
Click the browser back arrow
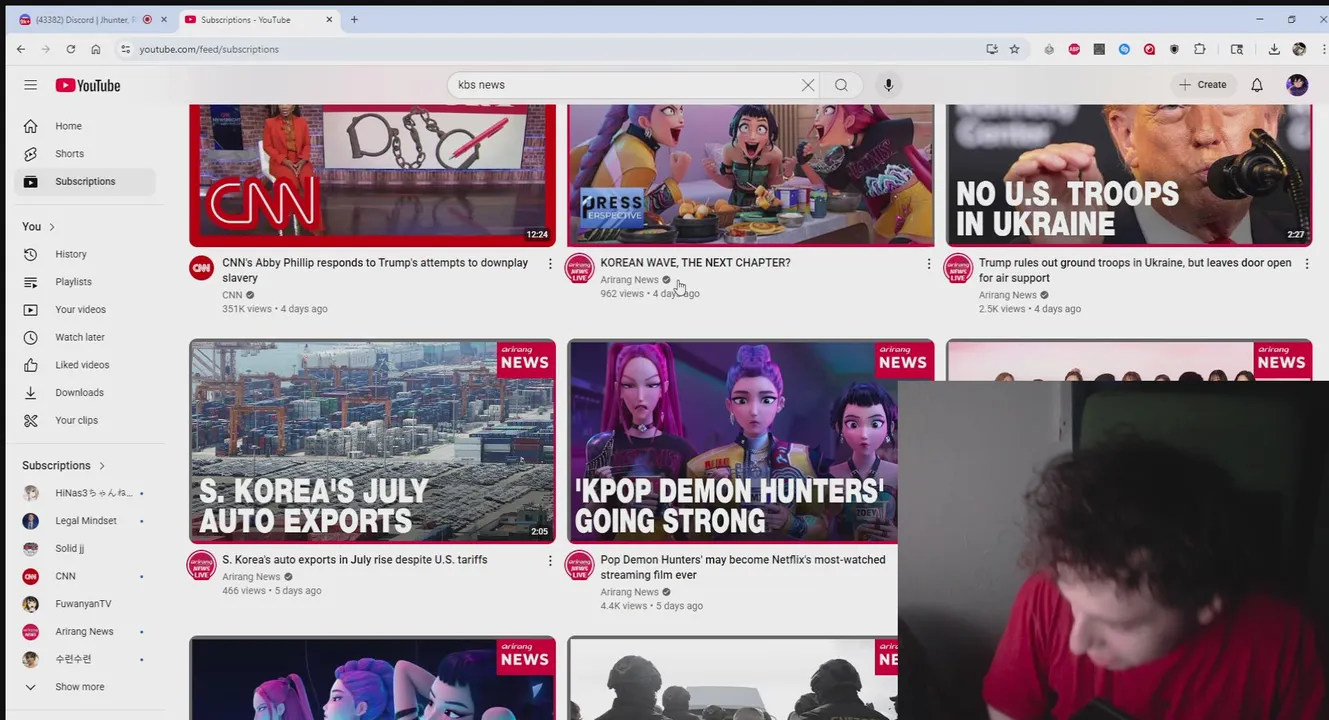click(21, 49)
